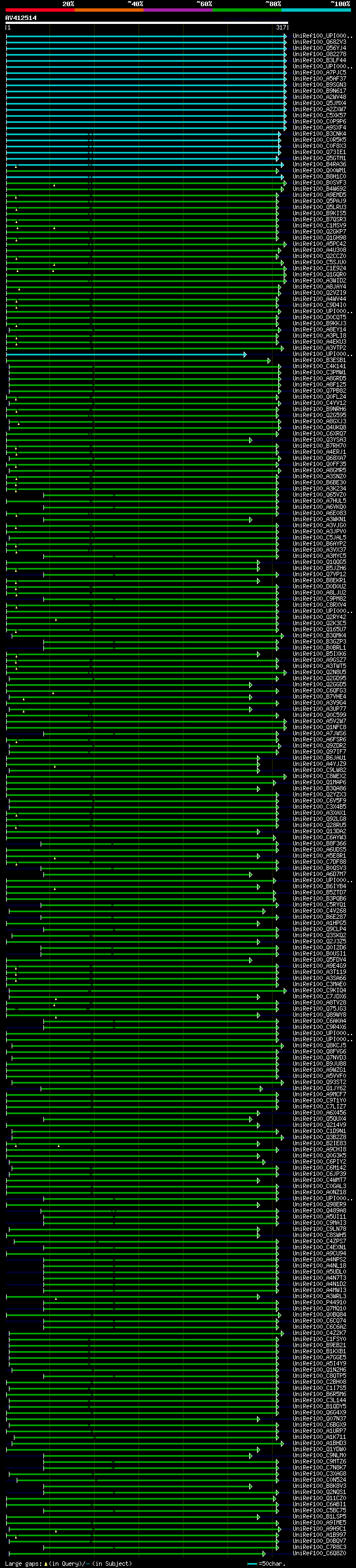
Task: Click the UniRef100_Q68XA7 label
Action: [x=319, y=458]
